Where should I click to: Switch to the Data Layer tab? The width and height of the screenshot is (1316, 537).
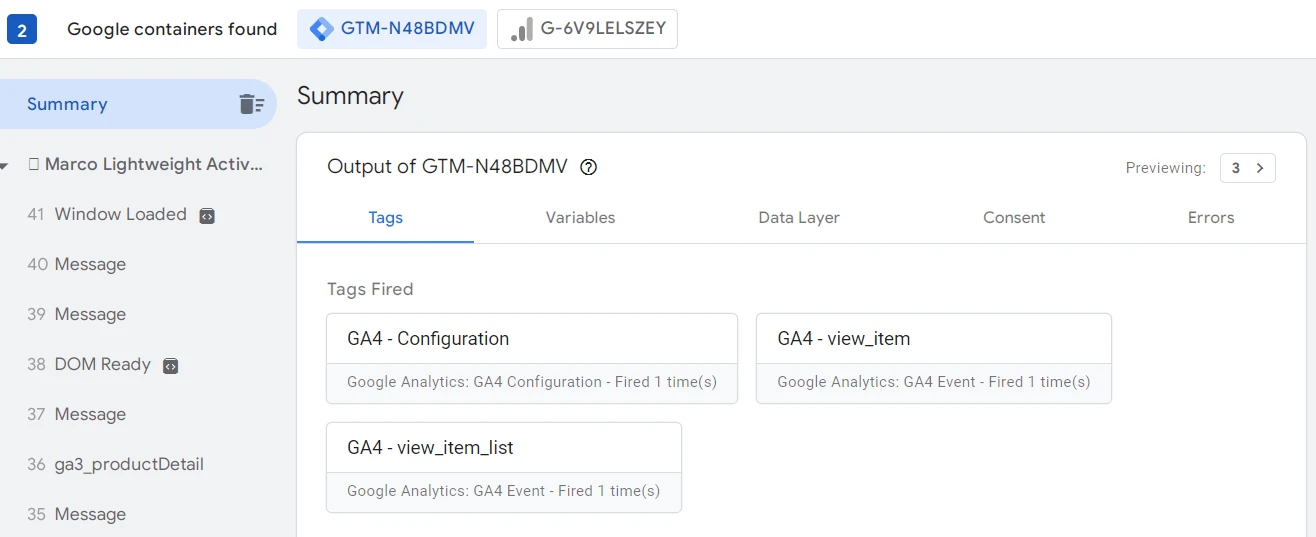tap(799, 218)
